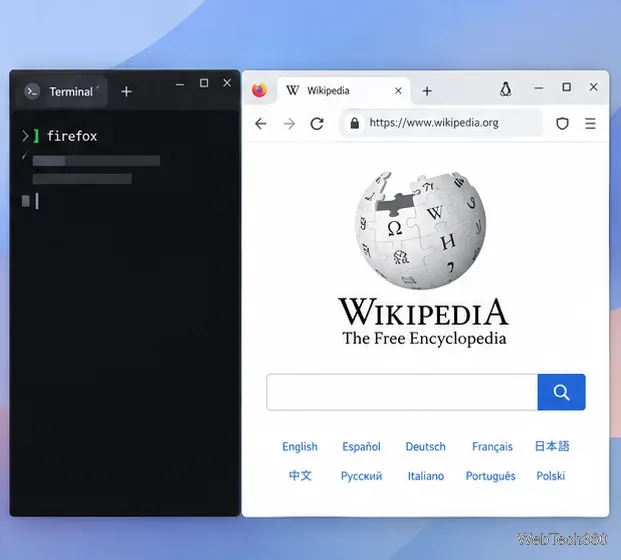621x560 pixels.
Task: Click 'The Free Encyclopedia' tagline
Action: (x=424, y=339)
